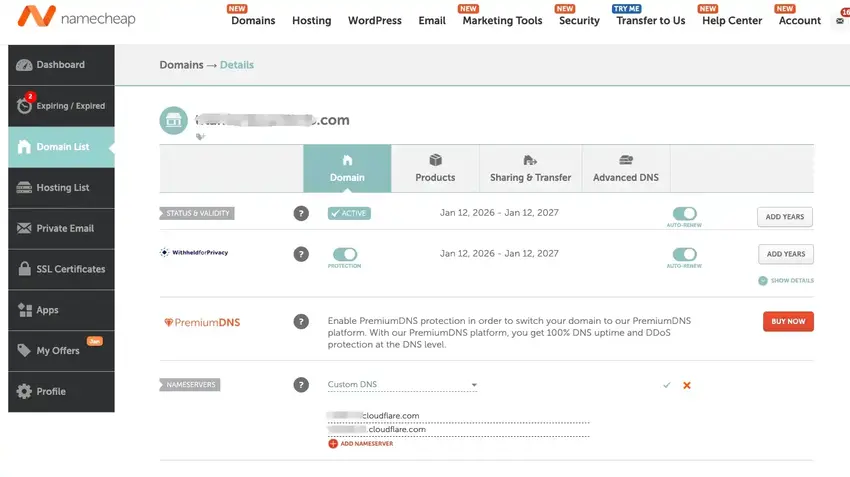Click the second cloudflare.com nameserver field
Viewport: 850px width, 477px height.
click(x=458, y=429)
